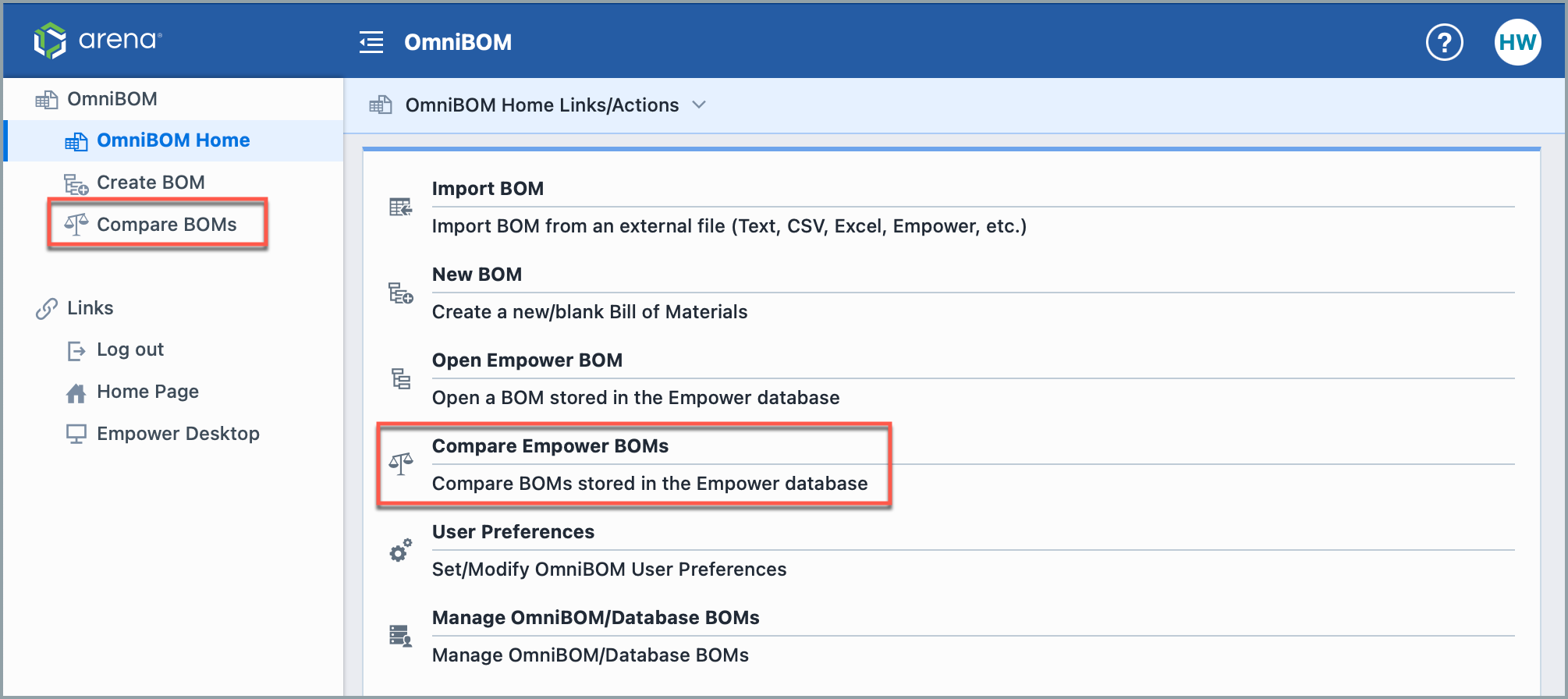The height and width of the screenshot is (699, 1568).
Task: Collapse the sidebar using the panel toggle
Action: click(371, 42)
